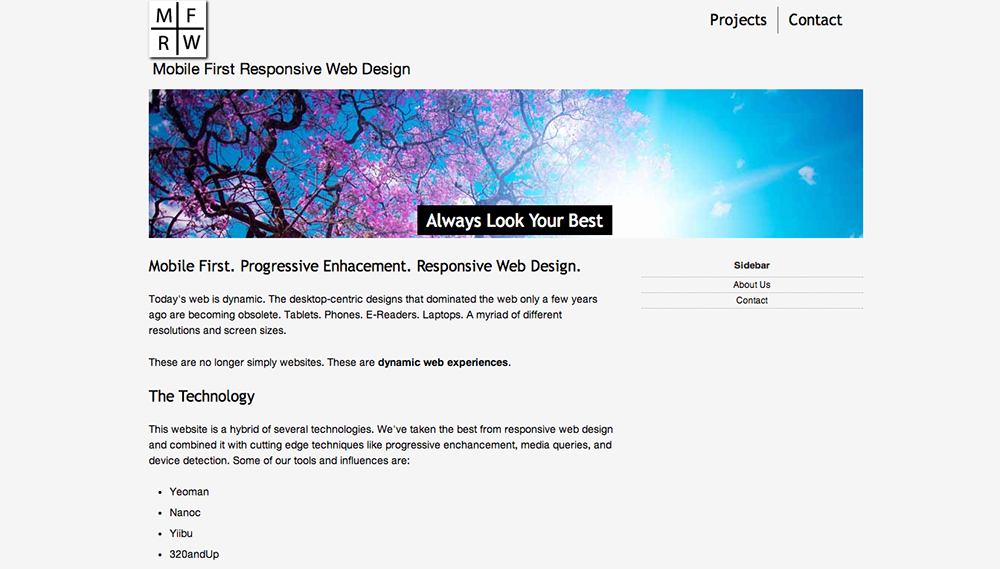Click the 320andUp list item
Image resolution: width=1000 pixels, height=569 pixels.
(194, 554)
